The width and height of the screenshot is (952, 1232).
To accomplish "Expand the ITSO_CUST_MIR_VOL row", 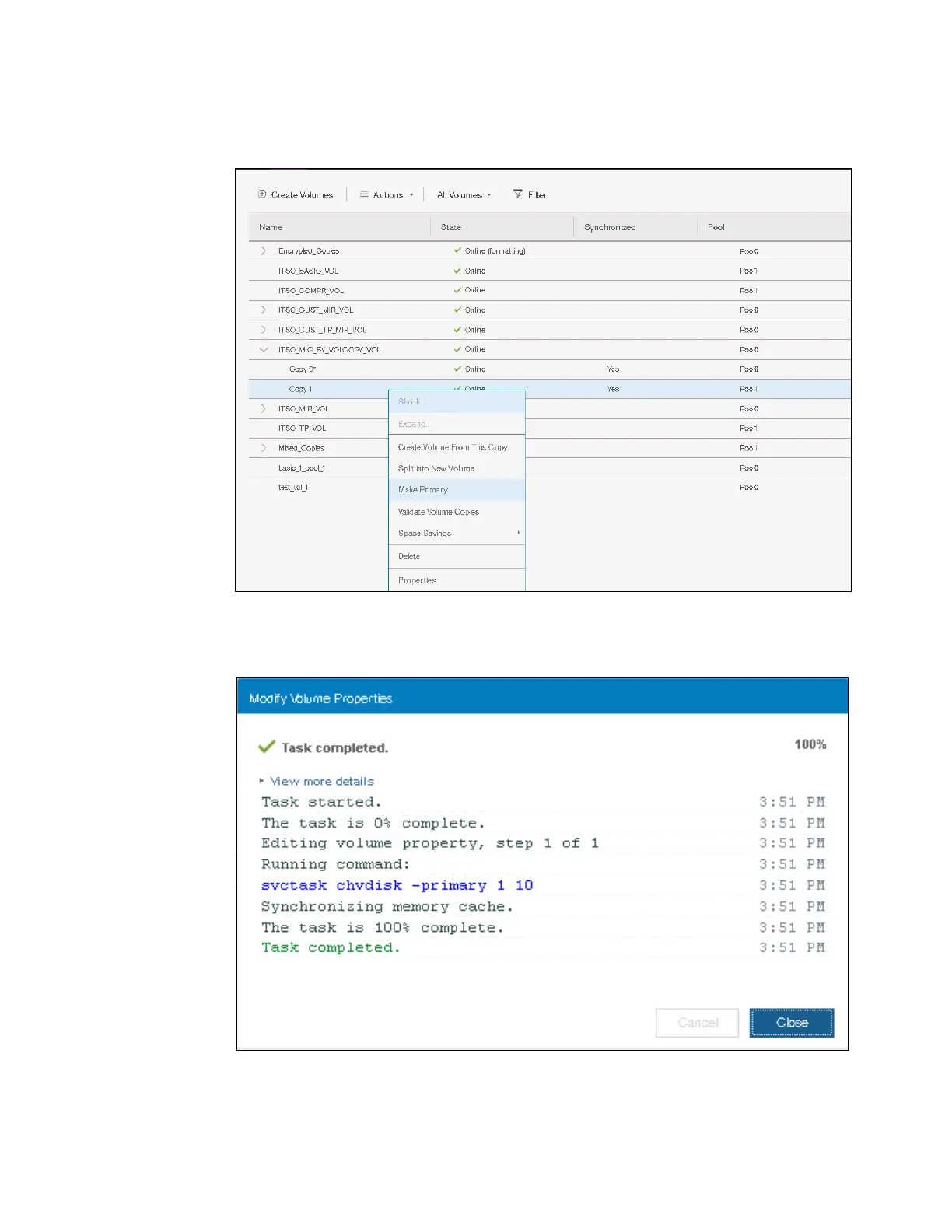I will coord(264,310).
